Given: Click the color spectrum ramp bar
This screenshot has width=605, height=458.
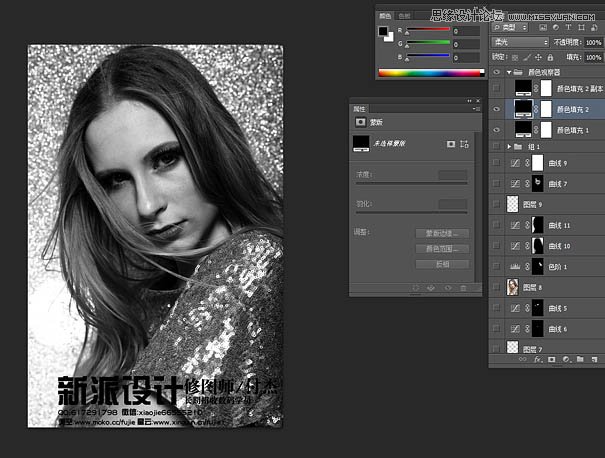Looking at the screenshot, I should 431,73.
